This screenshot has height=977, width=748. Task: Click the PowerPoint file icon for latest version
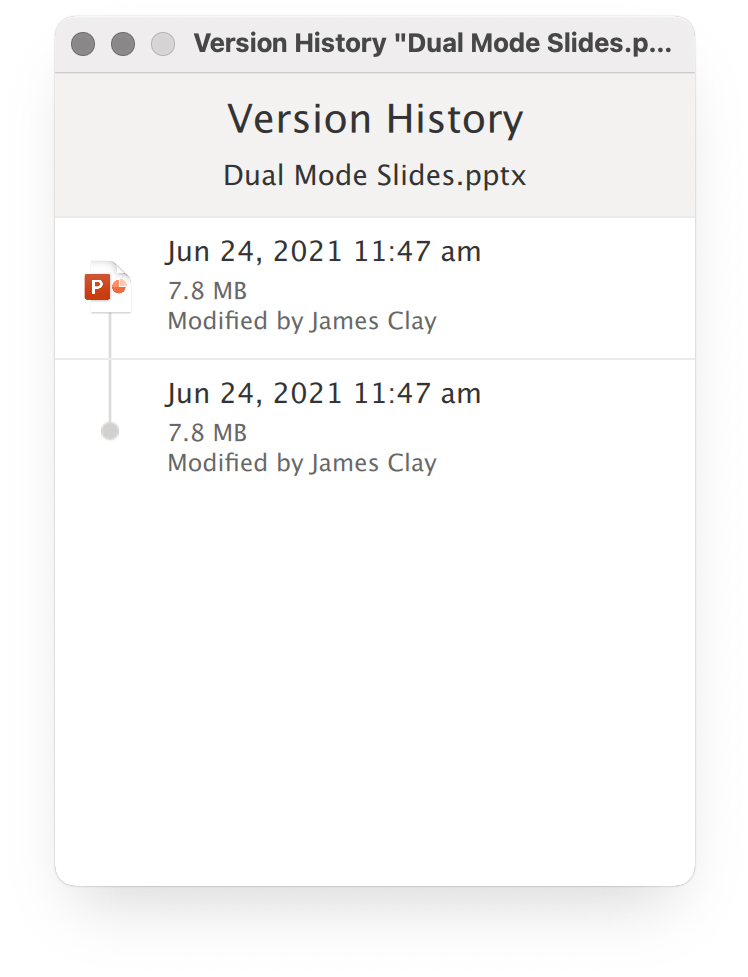click(108, 287)
